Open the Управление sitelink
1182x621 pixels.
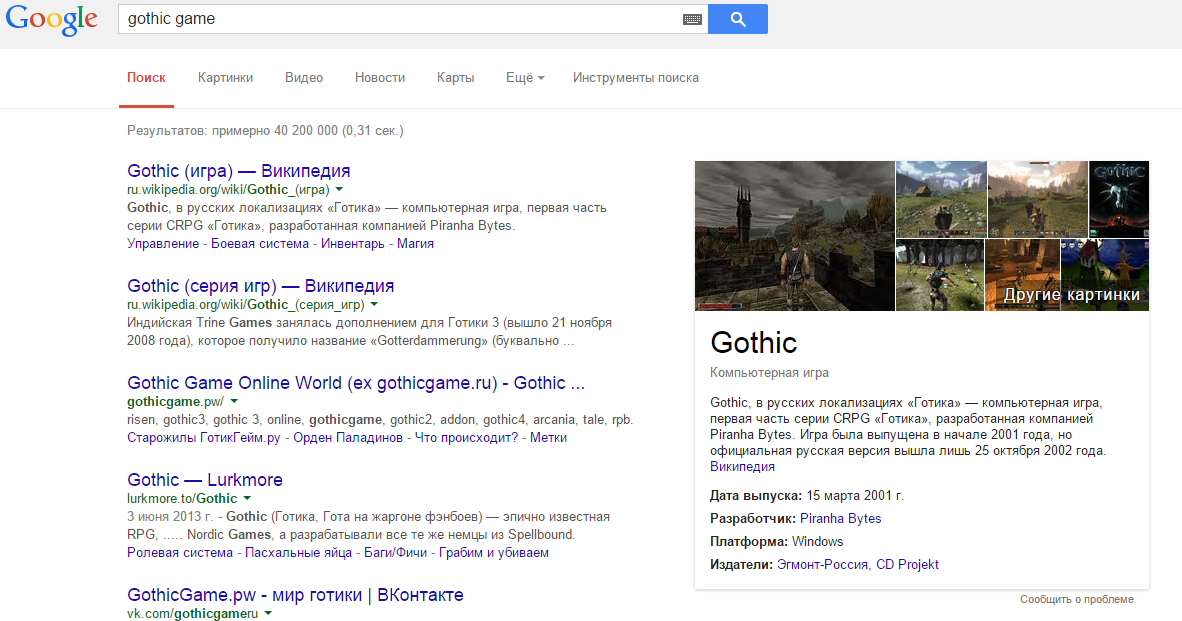(x=163, y=243)
